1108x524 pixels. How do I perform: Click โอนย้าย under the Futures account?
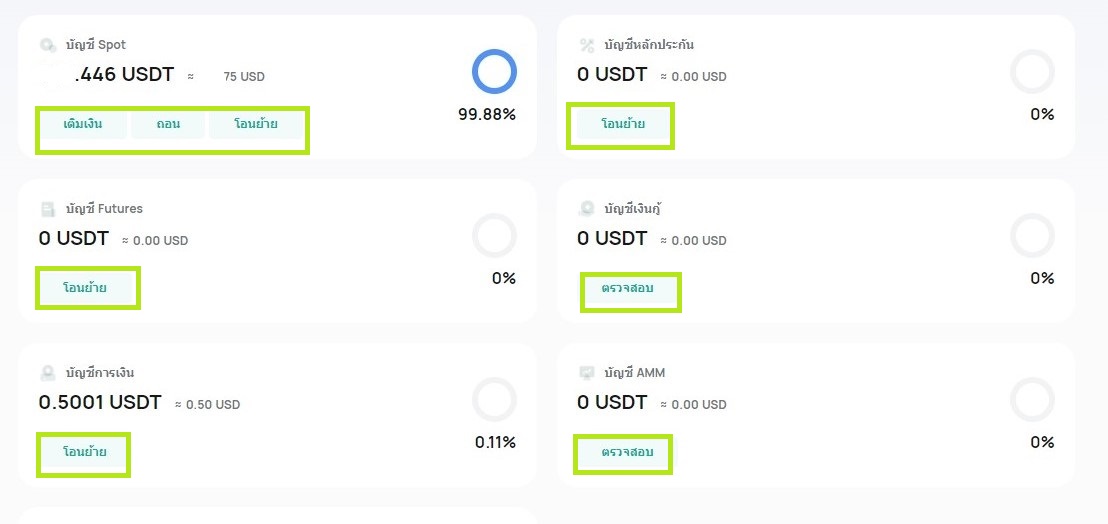pyautogui.click(x=85, y=288)
